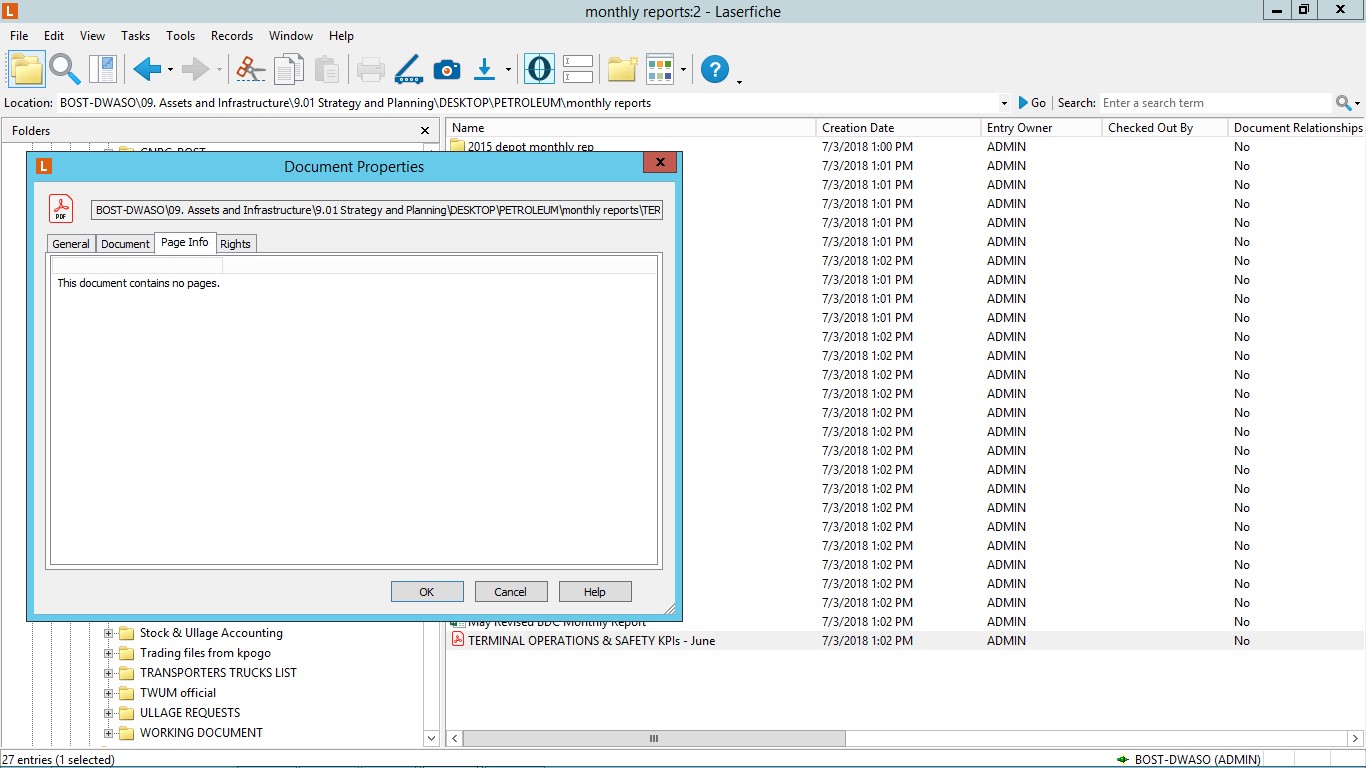Viewport: 1366px width, 768px height.
Task: Click the New Folder toolbar icon
Action: pyautogui.click(x=622, y=69)
